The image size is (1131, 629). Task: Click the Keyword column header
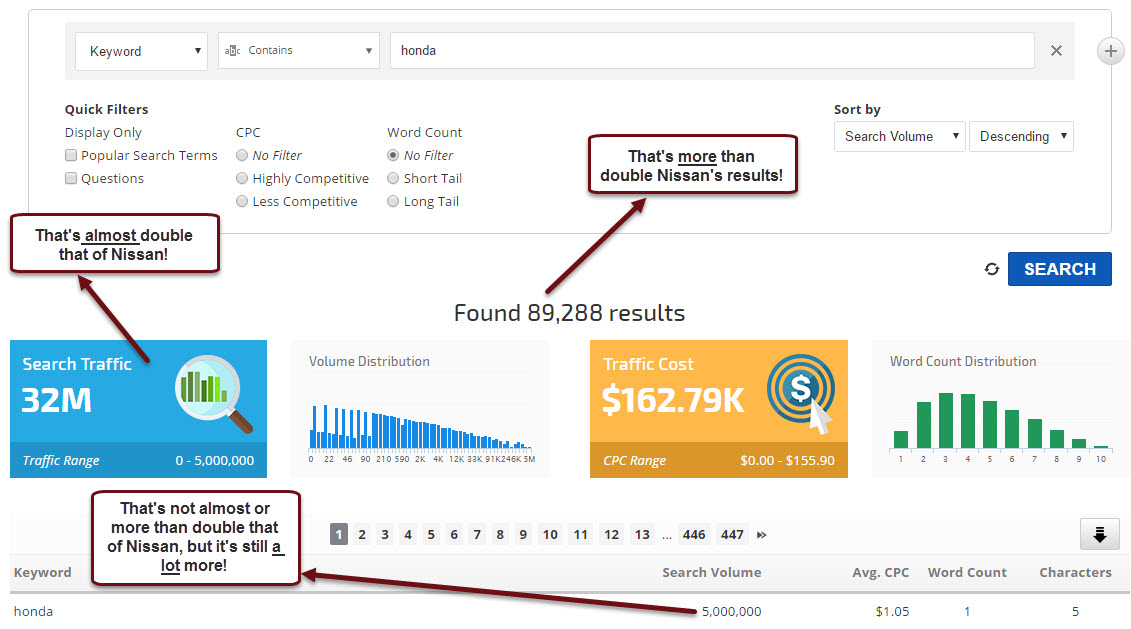(x=43, y=572)
